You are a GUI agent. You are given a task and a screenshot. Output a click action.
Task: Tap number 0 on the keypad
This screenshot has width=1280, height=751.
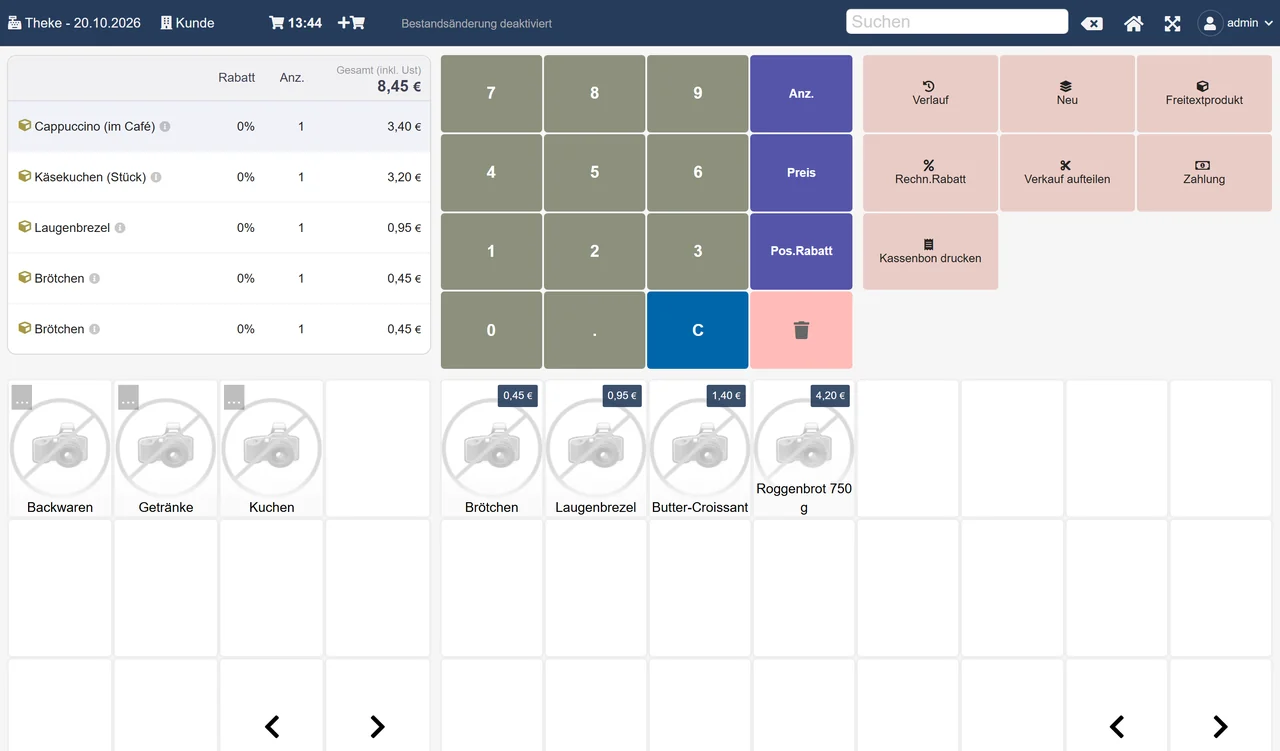pos(491,330)
